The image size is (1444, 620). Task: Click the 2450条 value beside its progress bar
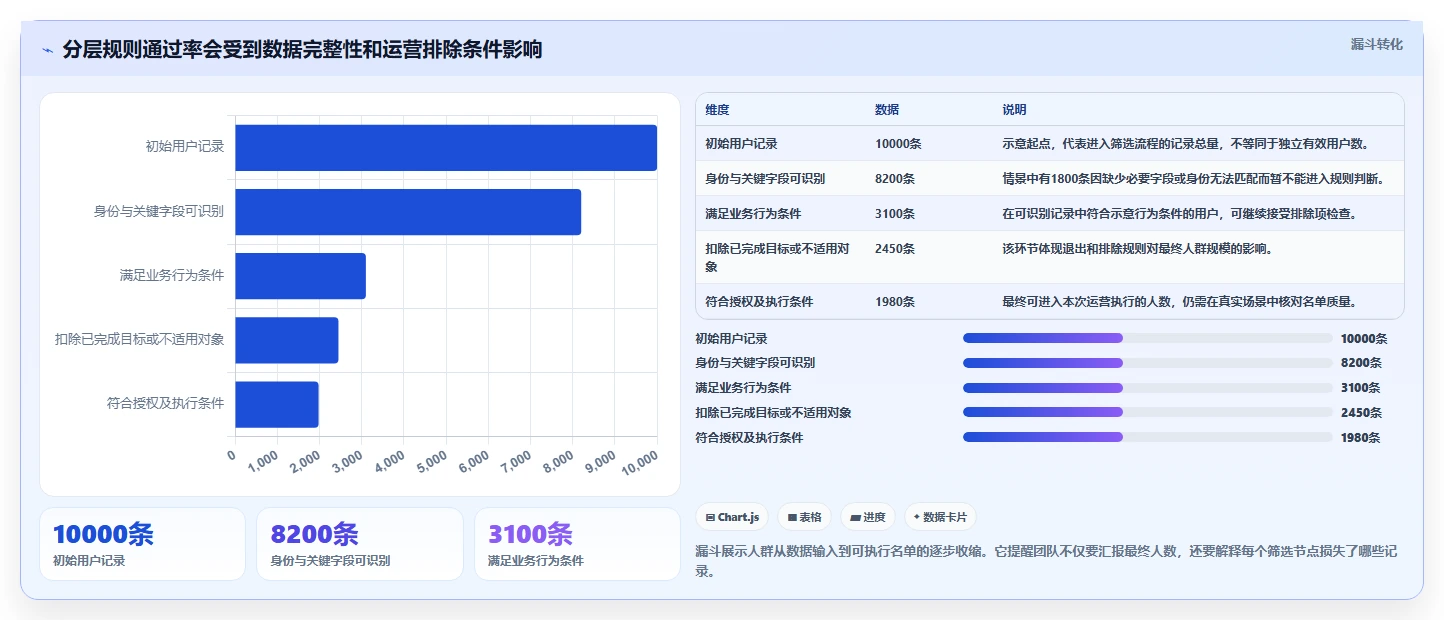(x=1361, y=412)
